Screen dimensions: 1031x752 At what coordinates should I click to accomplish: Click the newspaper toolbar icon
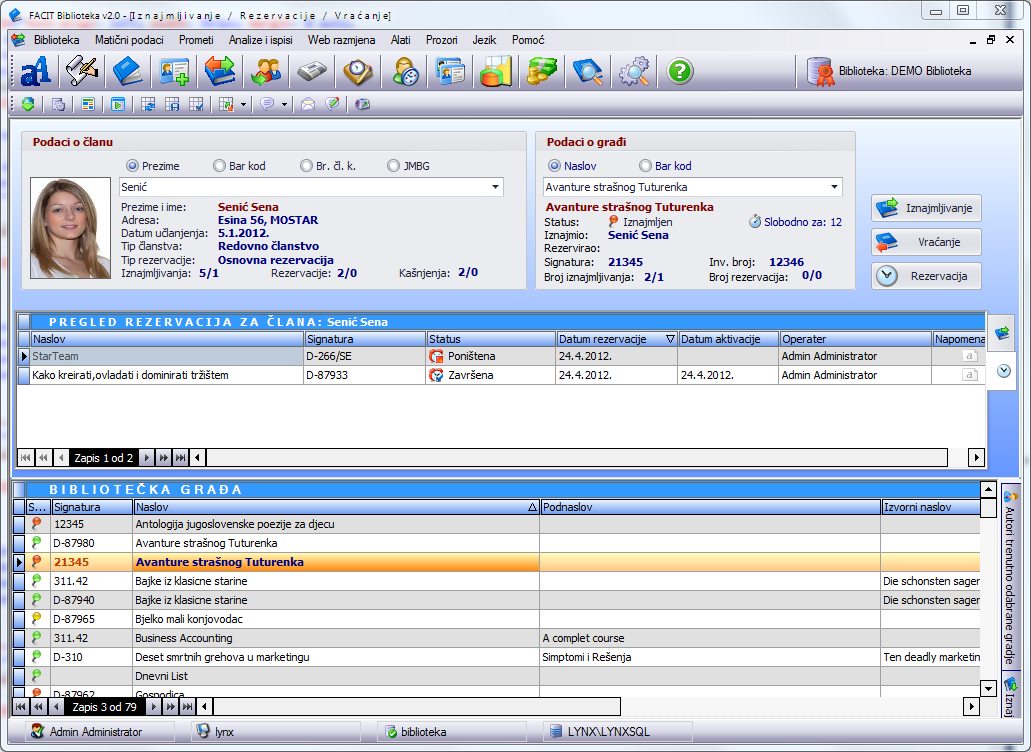pos(312,72)
